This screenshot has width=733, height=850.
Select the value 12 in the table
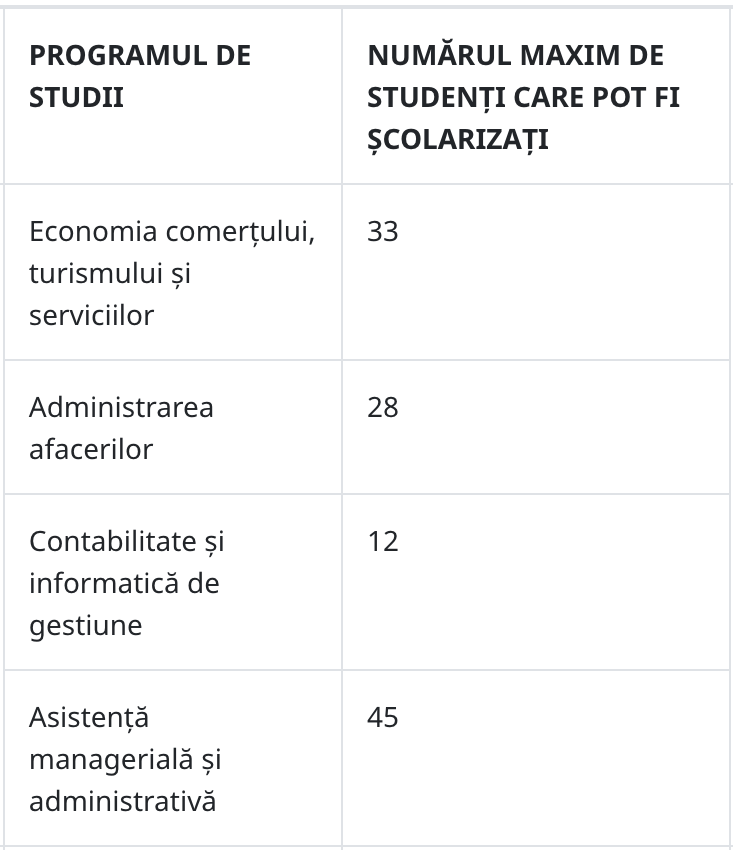(383, 542)
